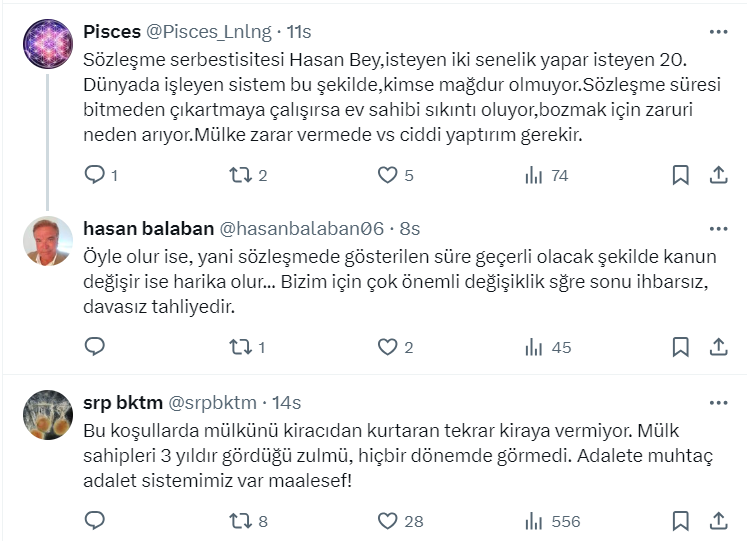Viewport: 747px width, 541px height.
Task: Like hasan balaban's tweet
Action: tap(388, 347)
